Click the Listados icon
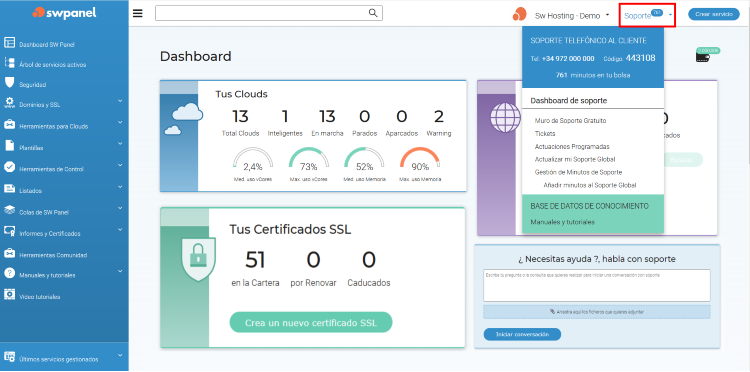The width and height of the screenshot is (750, 372). (x=10, y=189)
